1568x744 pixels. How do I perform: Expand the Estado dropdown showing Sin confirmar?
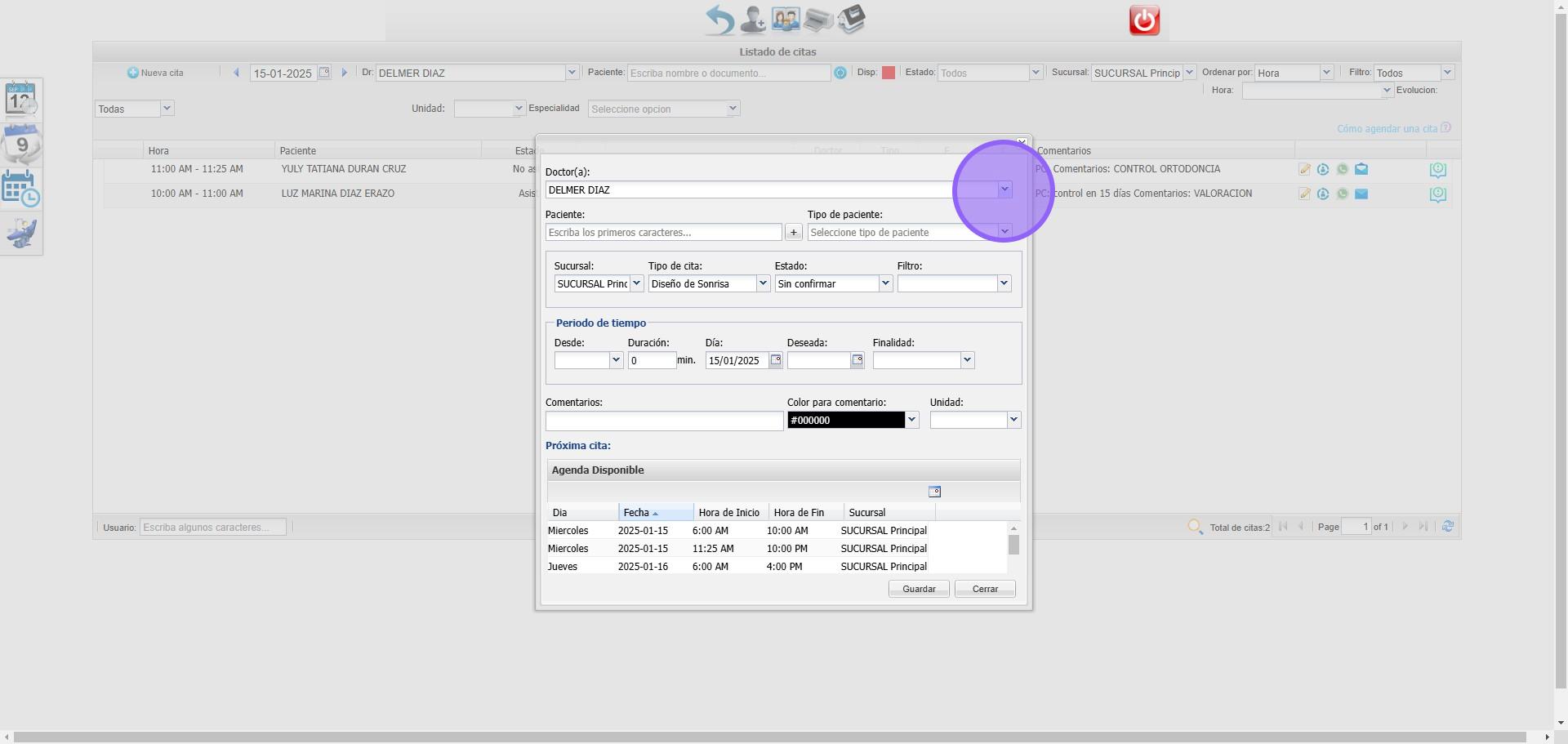(884, 283)
